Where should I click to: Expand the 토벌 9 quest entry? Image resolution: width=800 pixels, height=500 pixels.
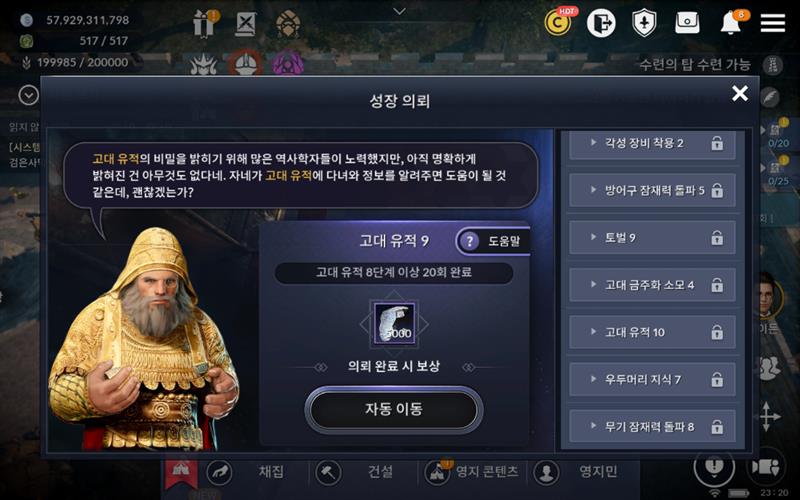(652, 238)
